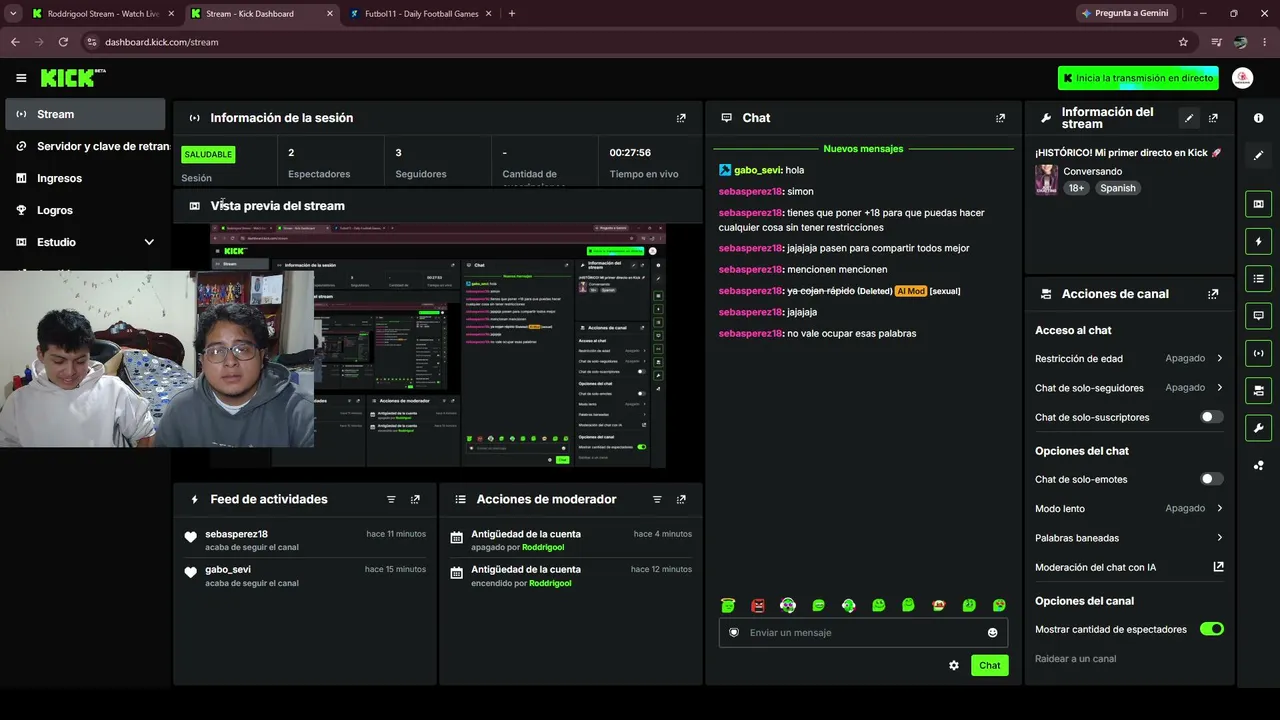Pop out the Información de la sesión panel

pos(681,118)
